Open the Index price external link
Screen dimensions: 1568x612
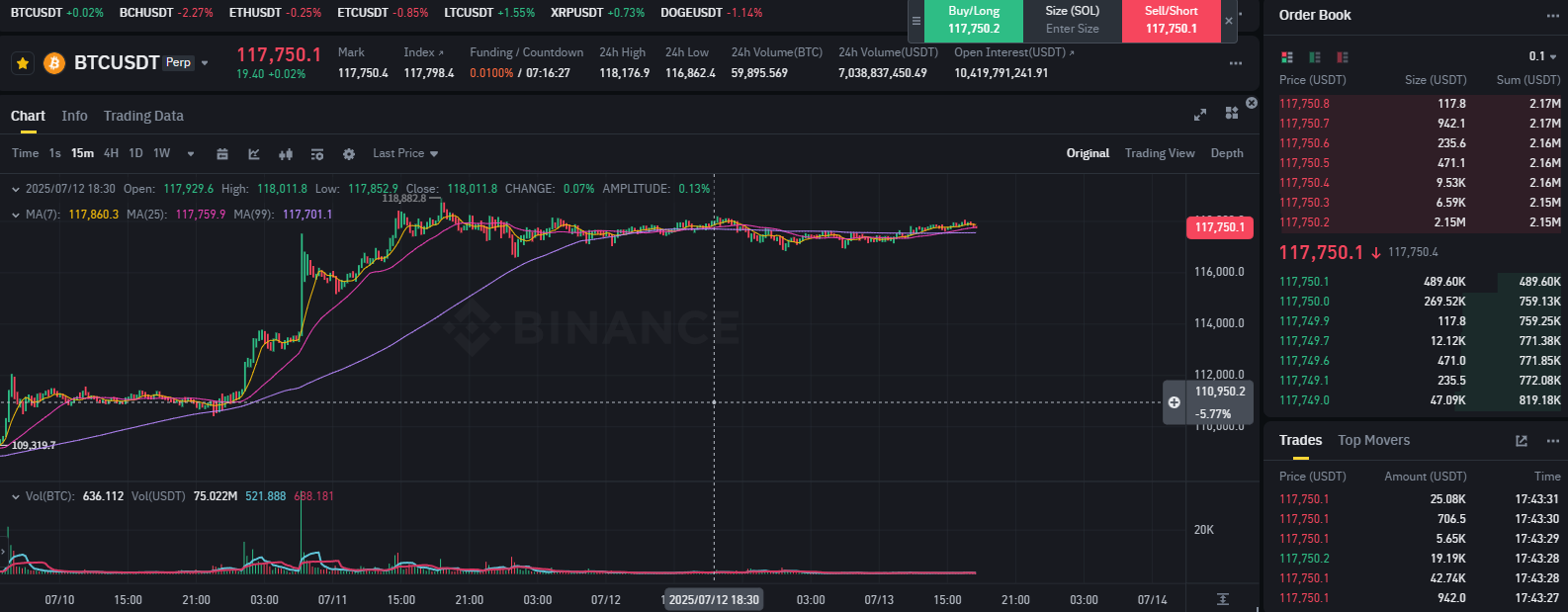pos(441,52)
